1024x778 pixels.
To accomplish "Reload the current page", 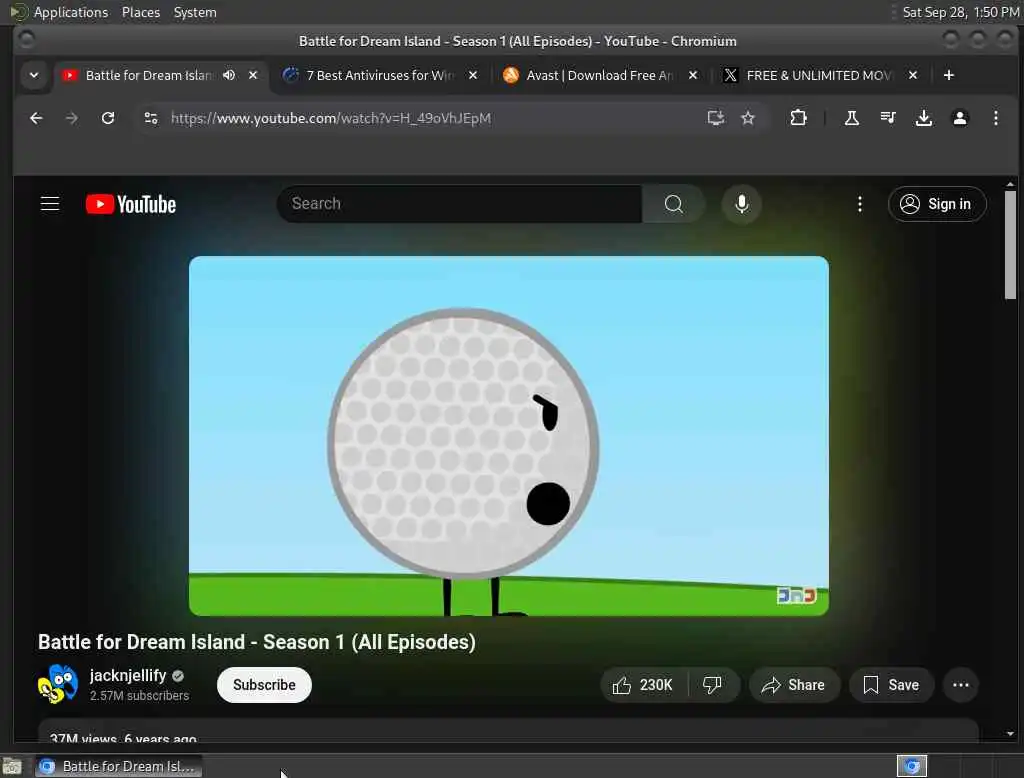I will click(108, 118).
